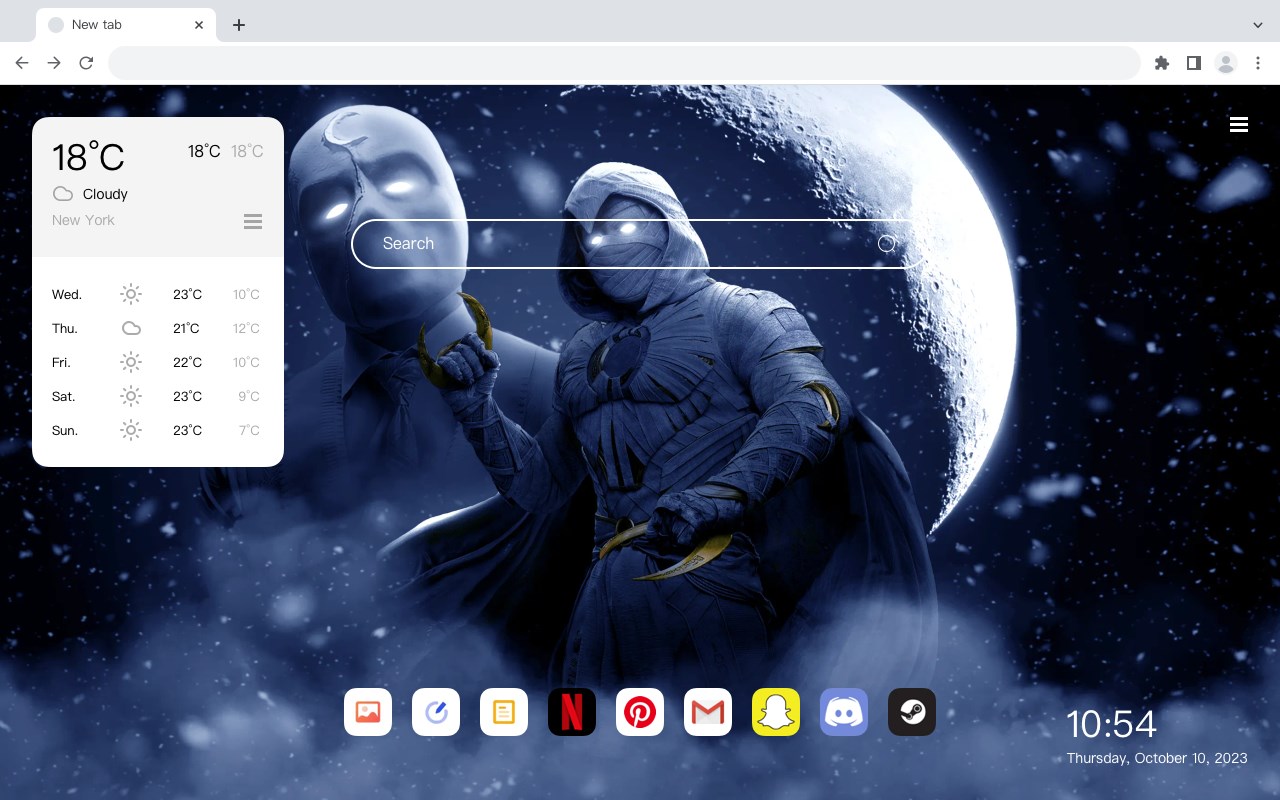Viewport: 1280px width, 800px height.
Task: Select the New tab tab
Action: 126,25
